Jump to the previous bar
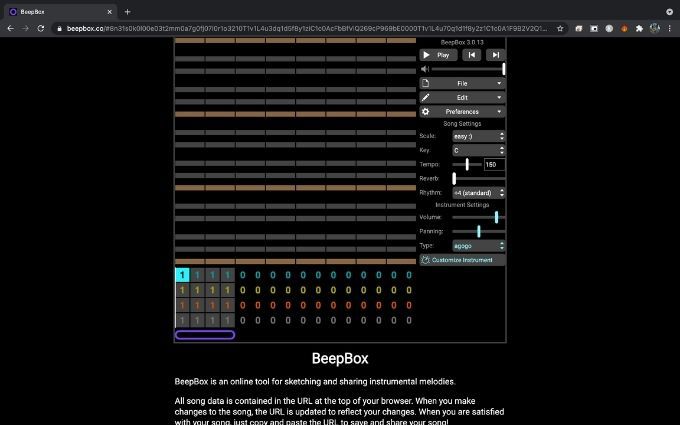This screenshot has height=425, width=680. tap(471, 55)
